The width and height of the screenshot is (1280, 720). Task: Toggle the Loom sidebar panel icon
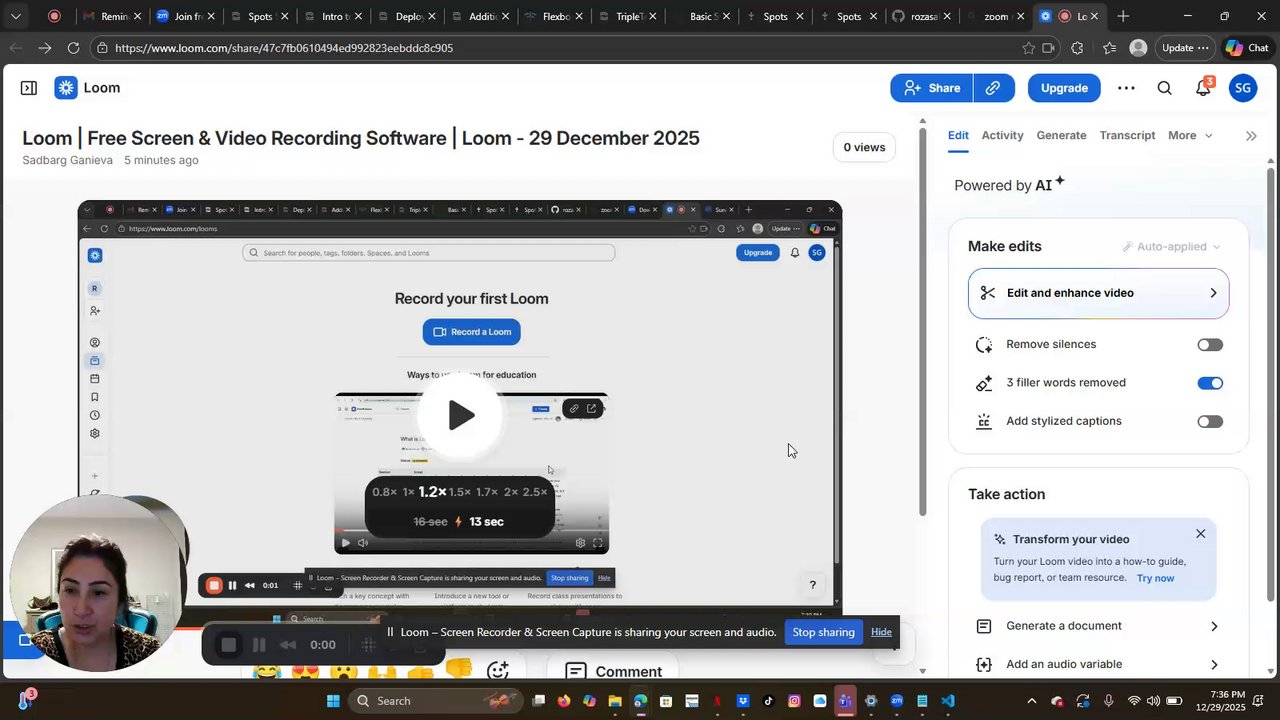click(x=29, y=88)
